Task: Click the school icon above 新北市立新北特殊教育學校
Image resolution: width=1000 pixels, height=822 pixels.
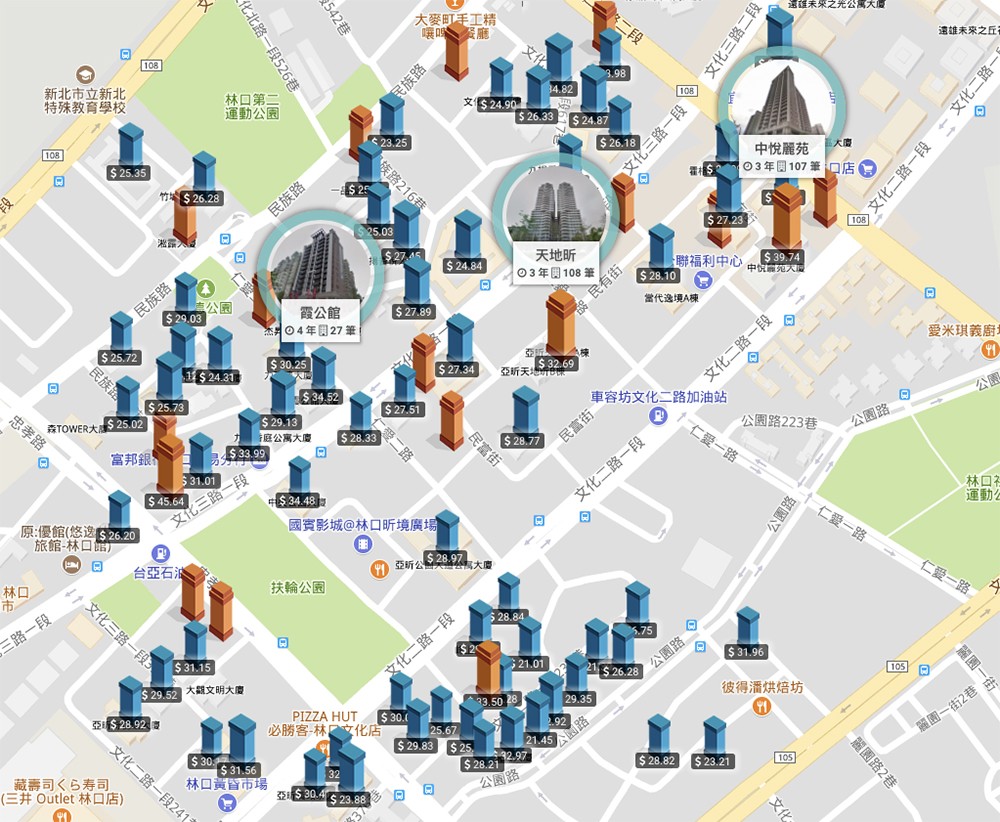Action: (85, 75)
